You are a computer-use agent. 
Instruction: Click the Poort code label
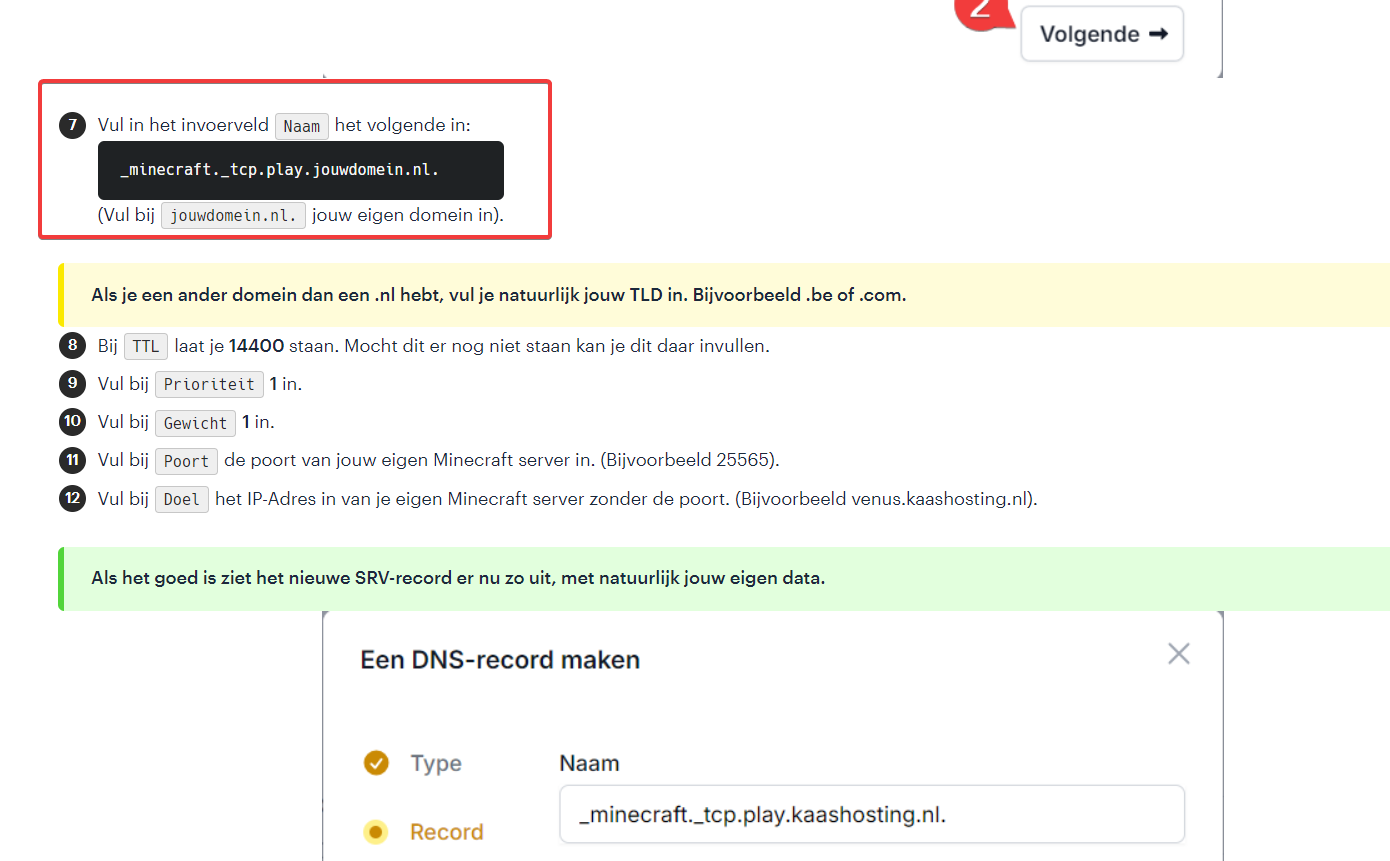[x=186, y=461]
